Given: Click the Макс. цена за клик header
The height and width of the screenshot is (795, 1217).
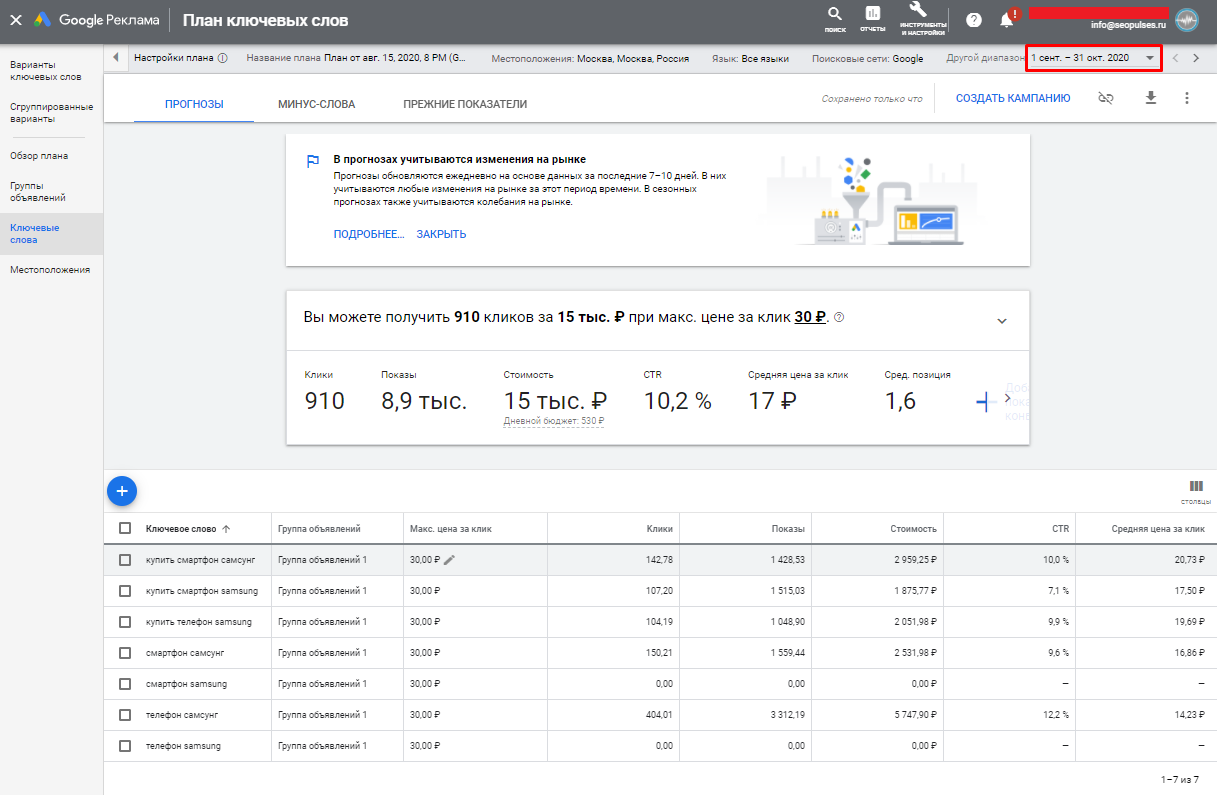Looking at the screenshot, I should [451, 528].
